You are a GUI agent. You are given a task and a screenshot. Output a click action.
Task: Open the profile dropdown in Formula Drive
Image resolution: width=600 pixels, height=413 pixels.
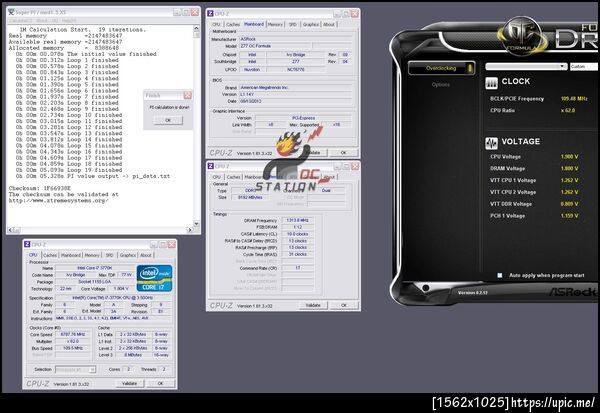pyautogui.click(x=526, y=67)
